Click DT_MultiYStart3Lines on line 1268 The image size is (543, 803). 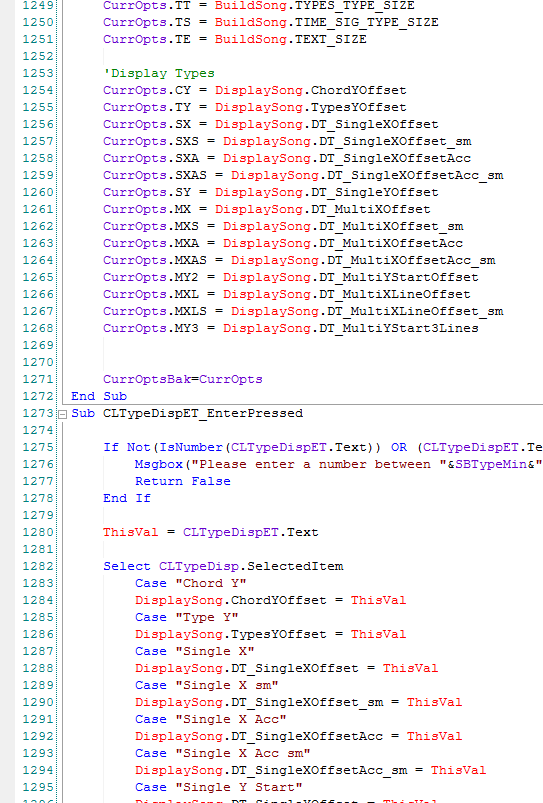click(399, 328)
